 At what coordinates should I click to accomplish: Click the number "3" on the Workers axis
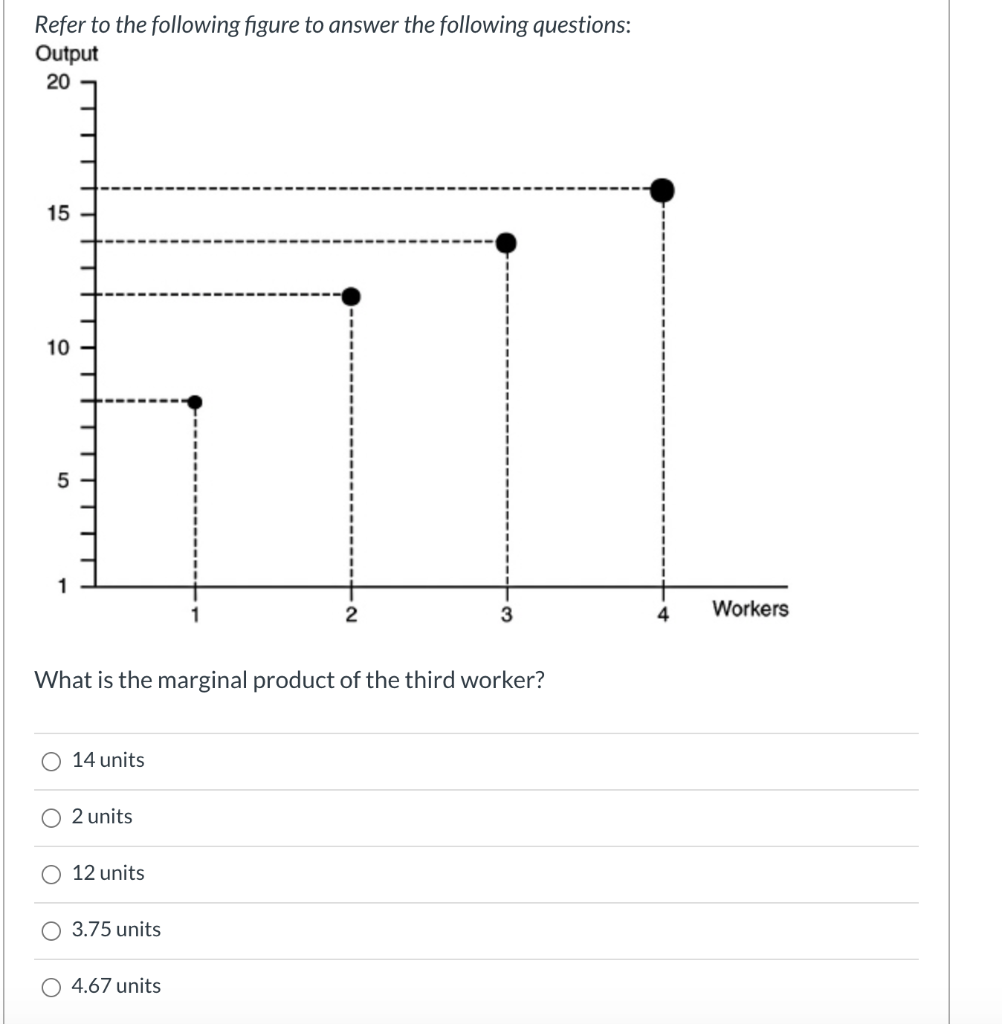508,614
